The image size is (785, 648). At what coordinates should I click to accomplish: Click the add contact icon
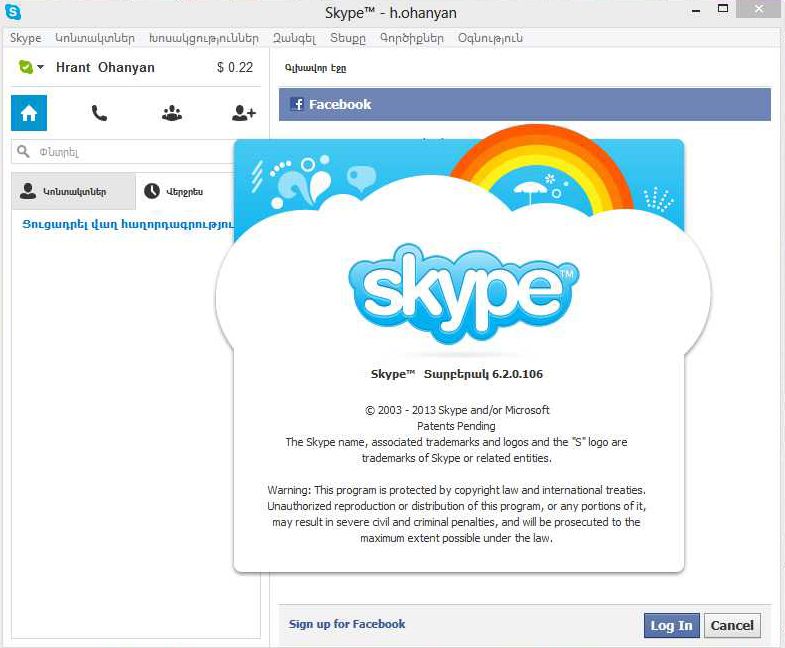(x=244, y=113)
